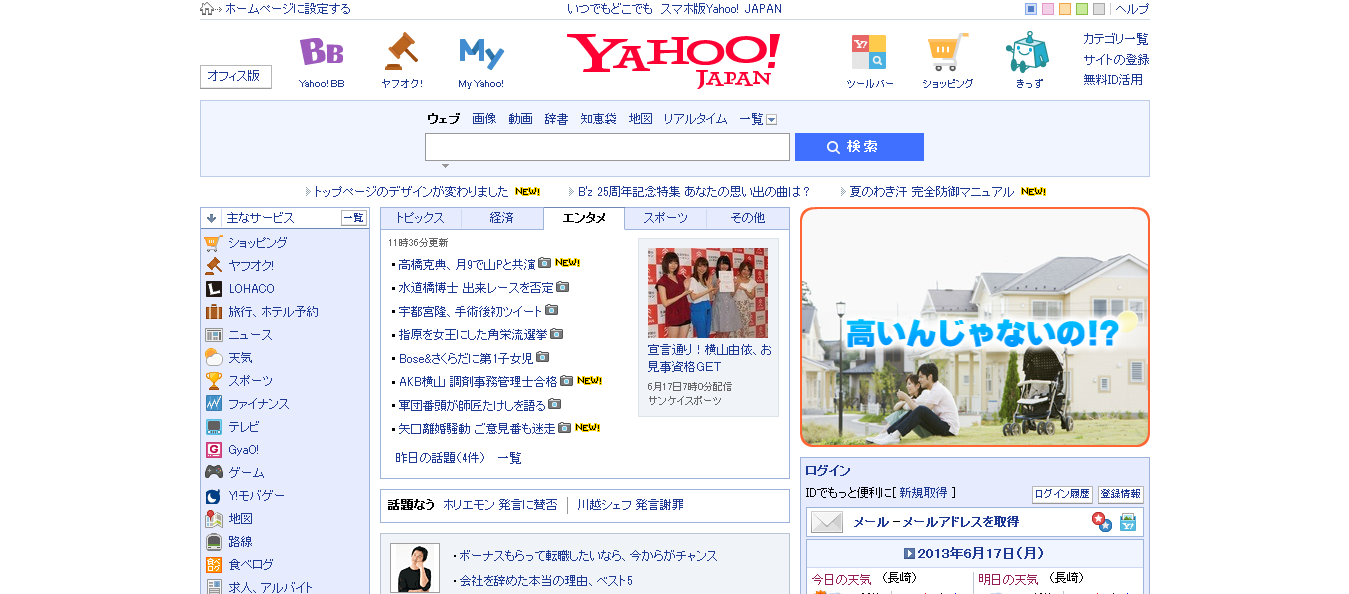1349x594 pixels.
Task: Open the きっず robot icon
Action: tap(1028, 52)
